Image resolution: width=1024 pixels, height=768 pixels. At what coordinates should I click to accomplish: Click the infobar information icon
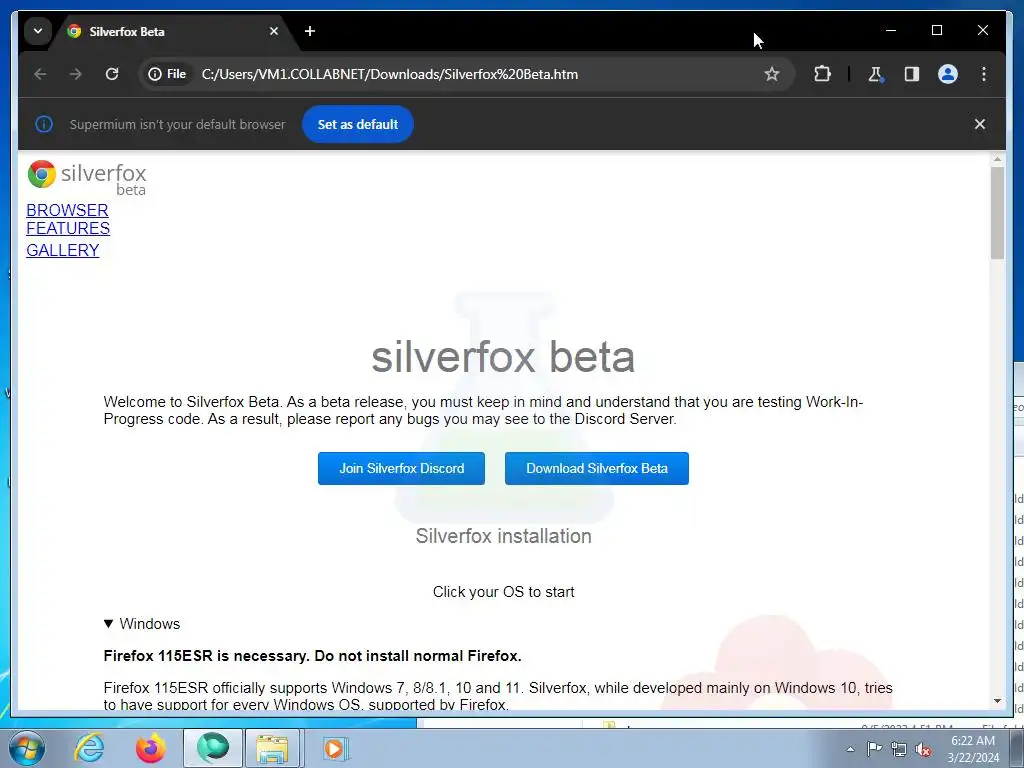pos(44,124)
